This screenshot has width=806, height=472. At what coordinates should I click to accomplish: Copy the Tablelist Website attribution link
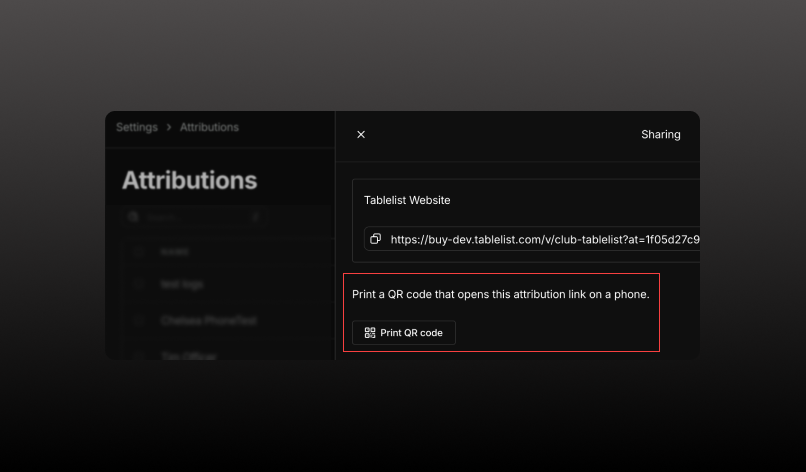(376, 239)
